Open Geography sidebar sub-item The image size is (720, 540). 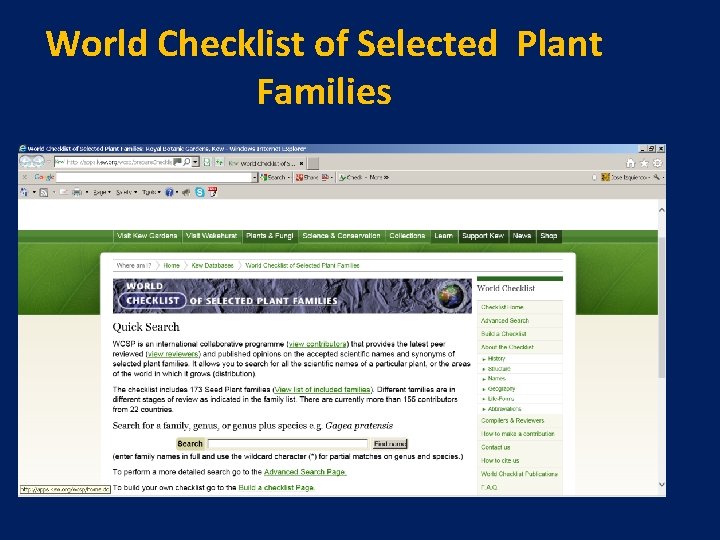click(x=501, y=388)
